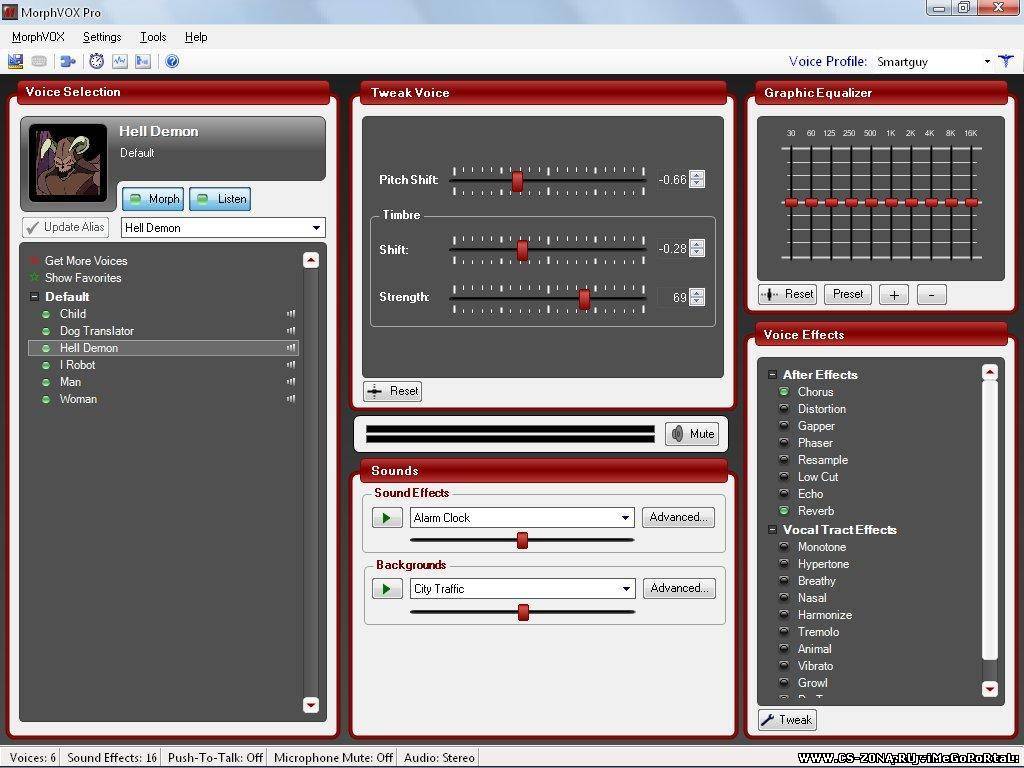Viewport: 1024px width, 768px height.
Task: Click the level bars icon next to Man
Action: tap(291, 382)
